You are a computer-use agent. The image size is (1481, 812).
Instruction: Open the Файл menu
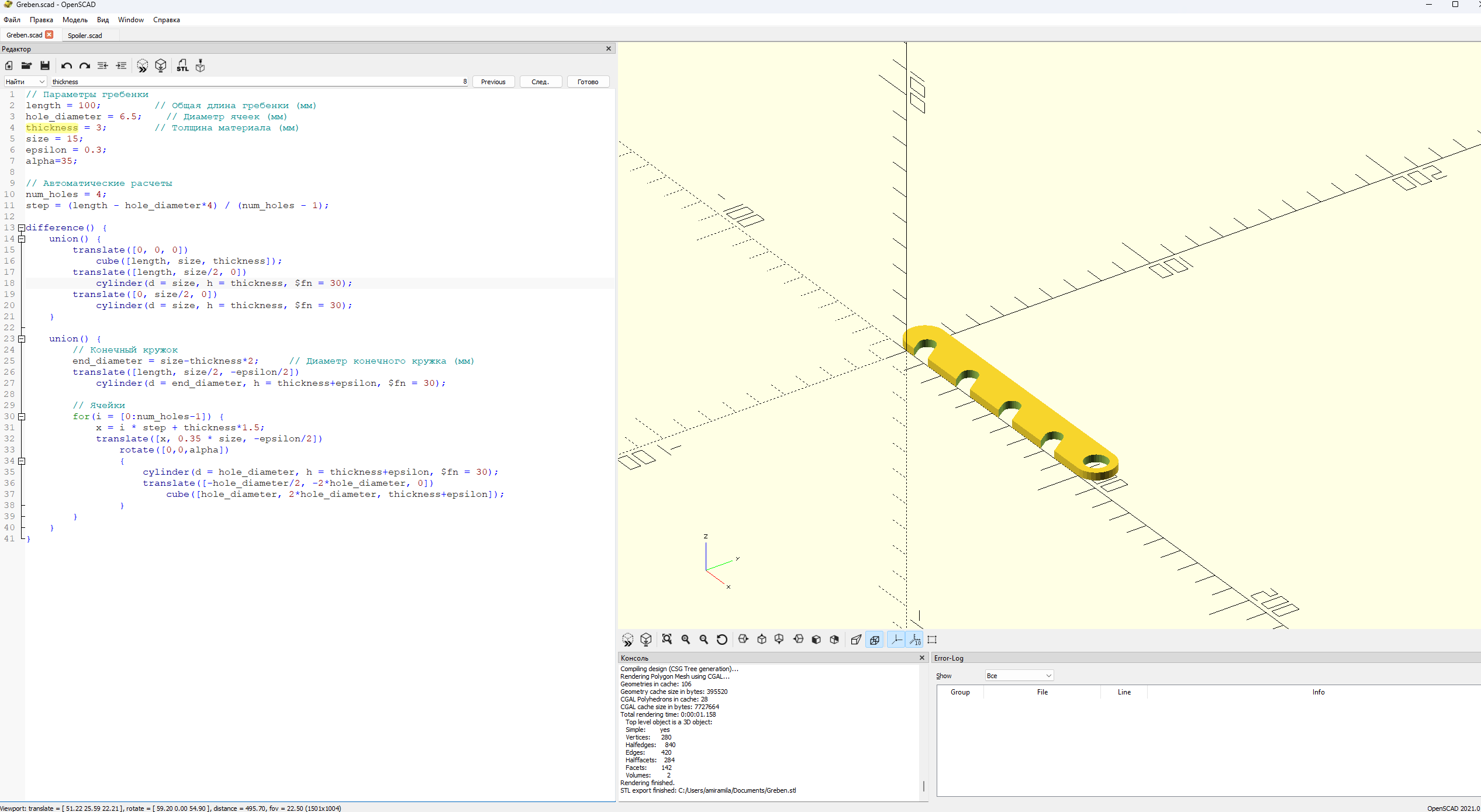click(12, 20)
